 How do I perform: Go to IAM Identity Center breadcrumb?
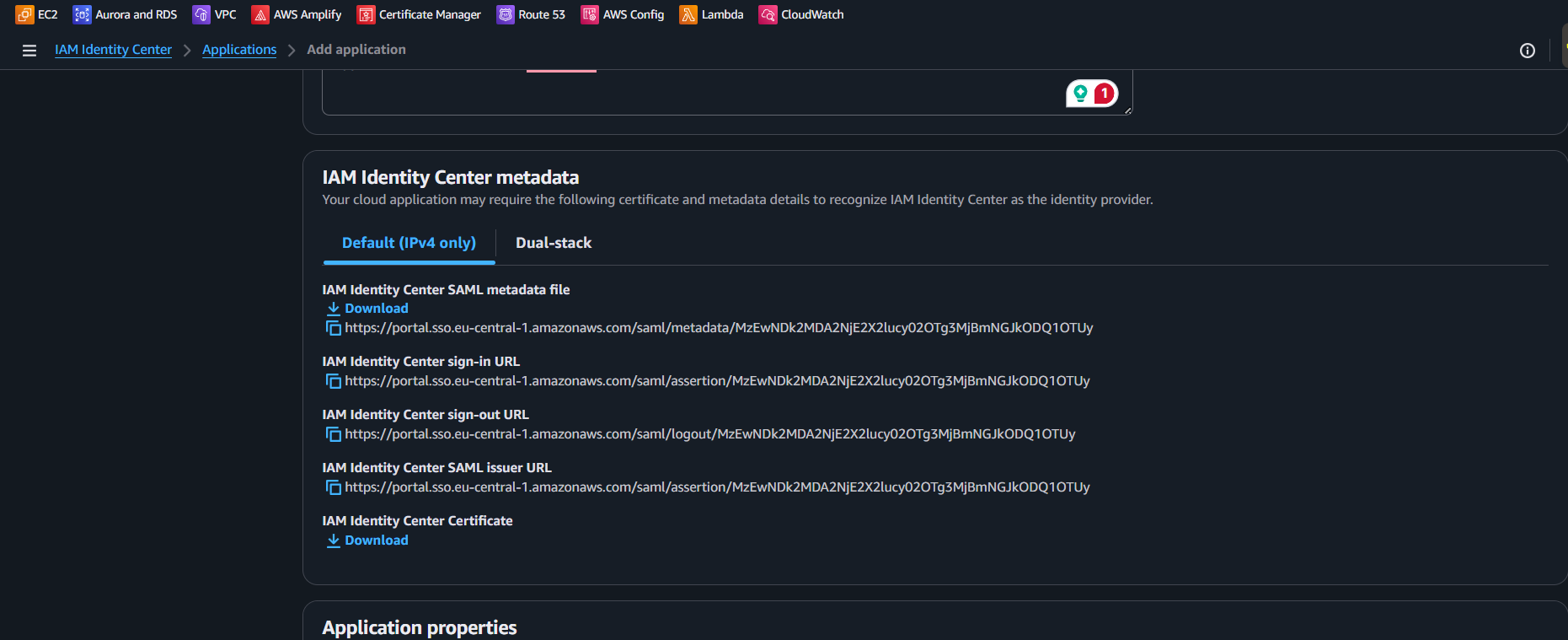[113, 50]
